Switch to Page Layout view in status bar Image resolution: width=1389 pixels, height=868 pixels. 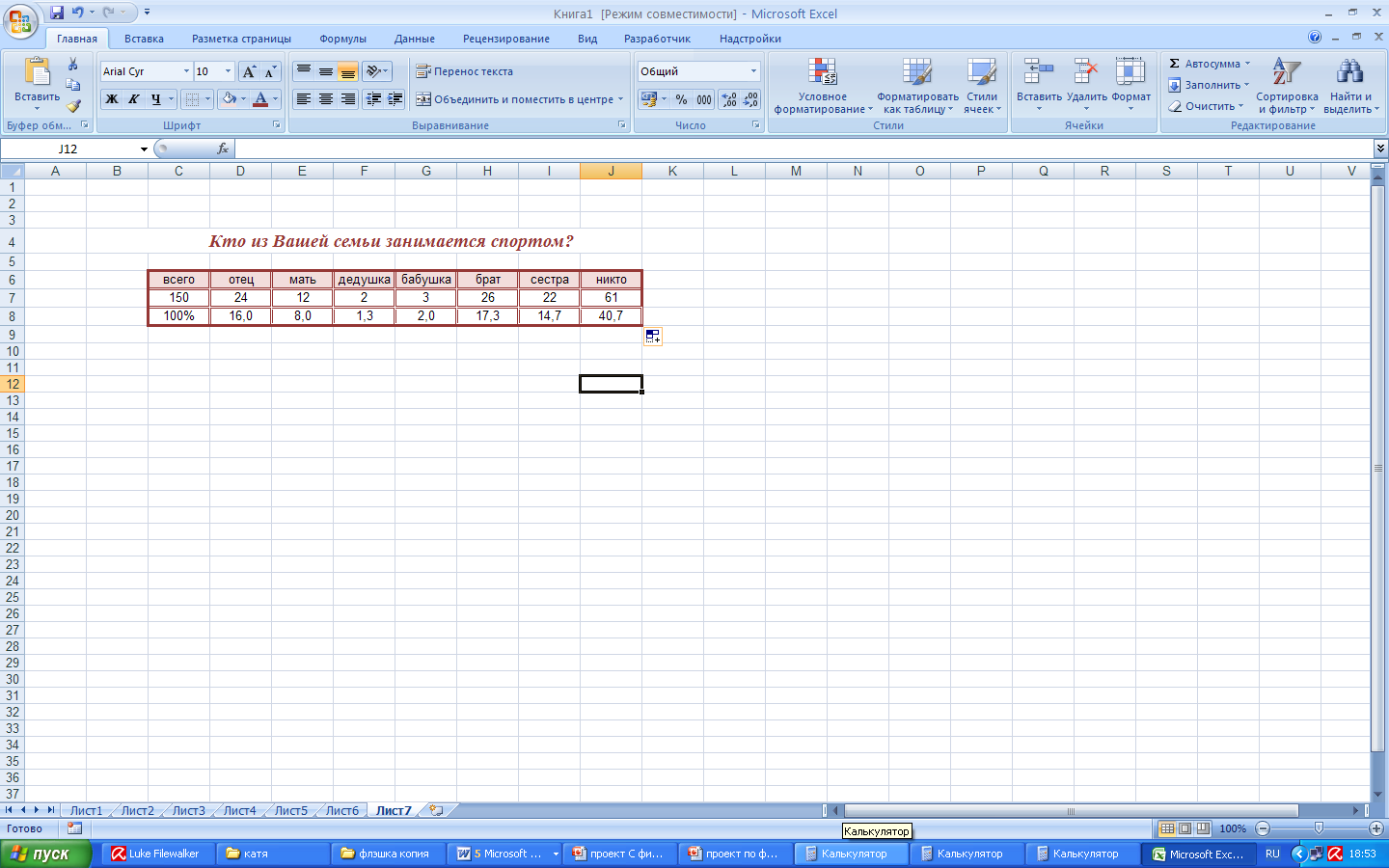(x=1185, y=828)
